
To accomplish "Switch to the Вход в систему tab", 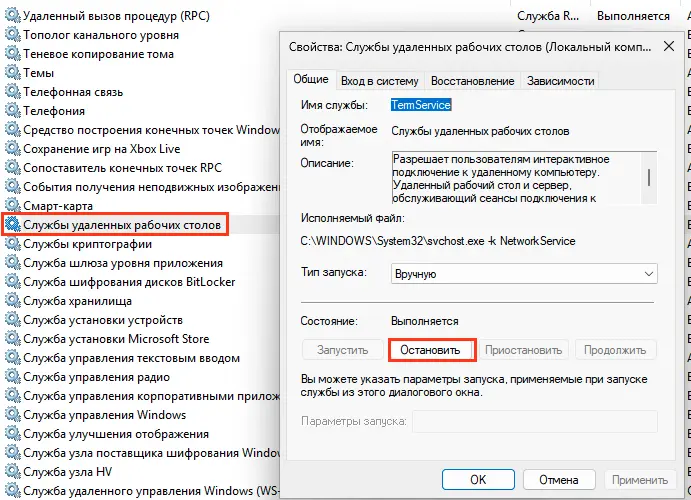I will (380, 81).
